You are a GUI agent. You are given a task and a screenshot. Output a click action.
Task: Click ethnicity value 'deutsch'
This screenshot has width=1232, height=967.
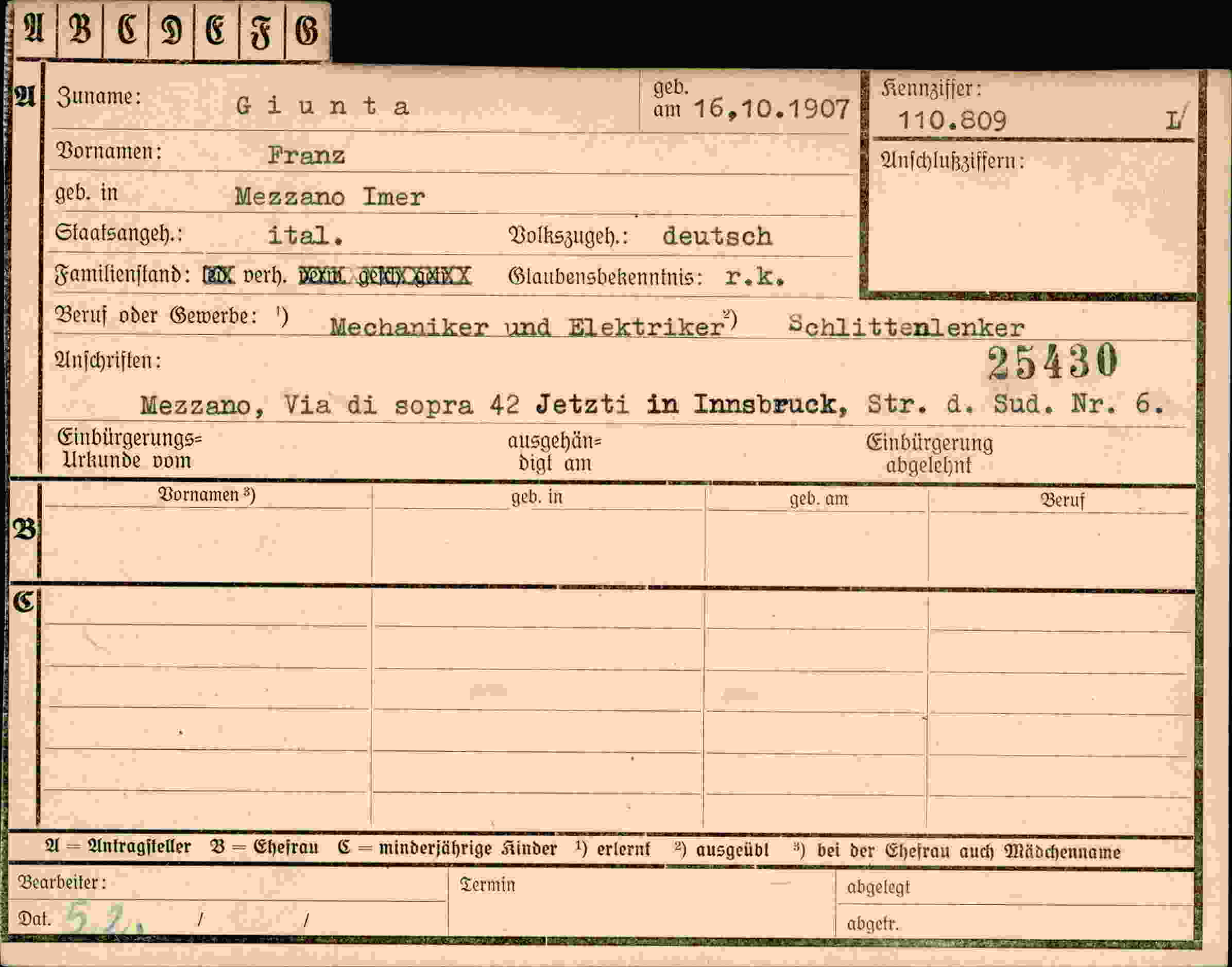pos(717,235)
